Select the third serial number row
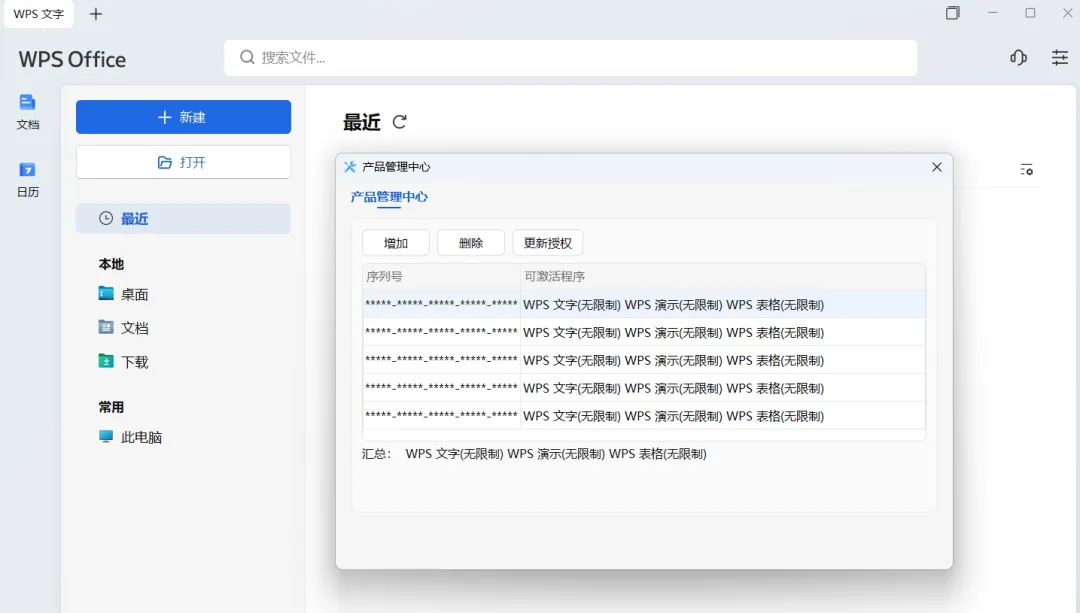The width and height of the screenshot is (1080, 613). [644, 360]
